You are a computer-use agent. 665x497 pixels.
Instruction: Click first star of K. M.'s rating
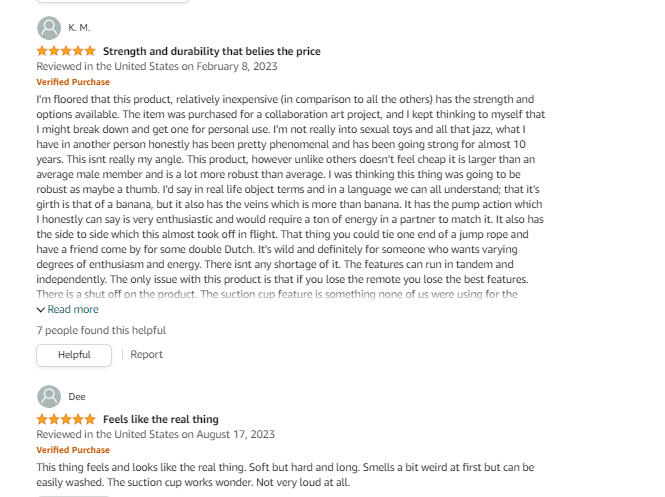(42, 51)
